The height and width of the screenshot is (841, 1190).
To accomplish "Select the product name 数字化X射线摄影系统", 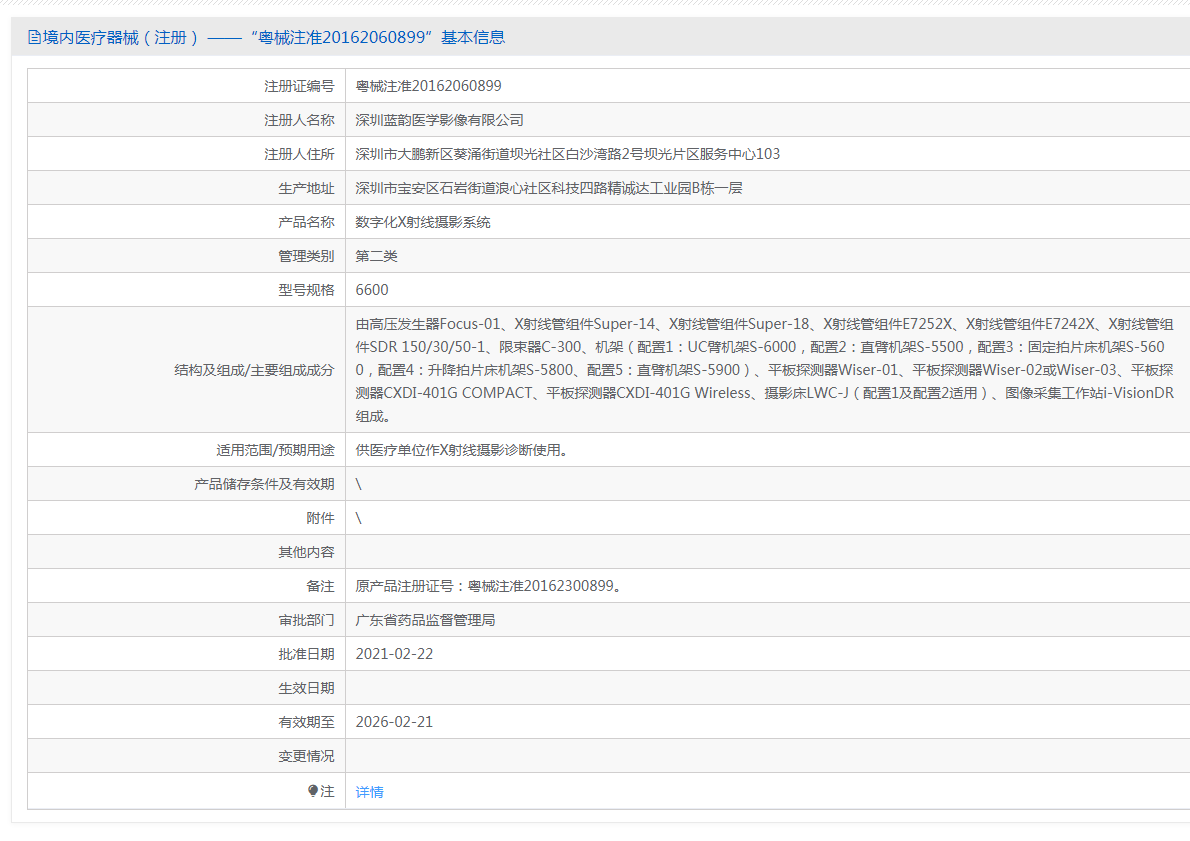I will pos(423,222).
